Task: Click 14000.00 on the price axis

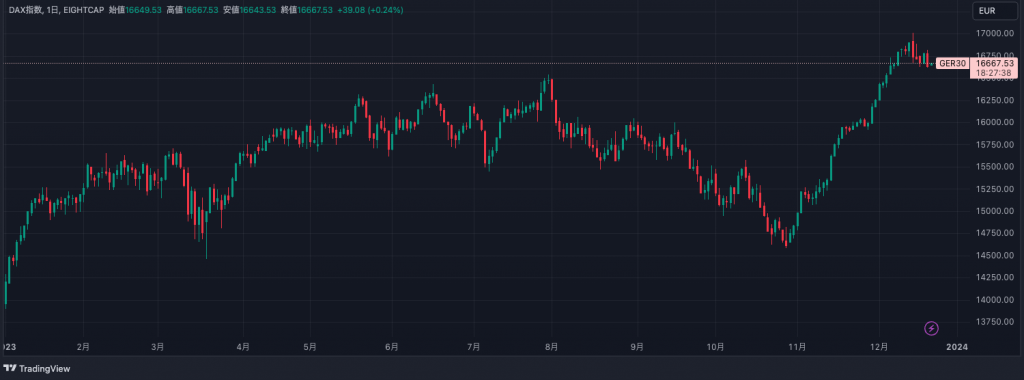Action: tap(995, 300)
